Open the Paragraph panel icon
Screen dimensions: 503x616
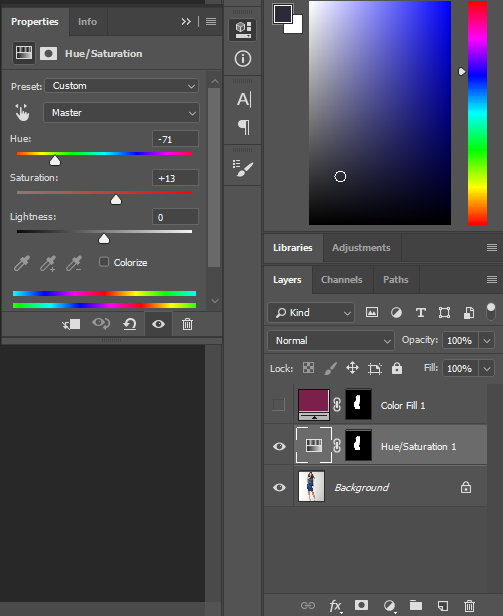click(244, 127)
